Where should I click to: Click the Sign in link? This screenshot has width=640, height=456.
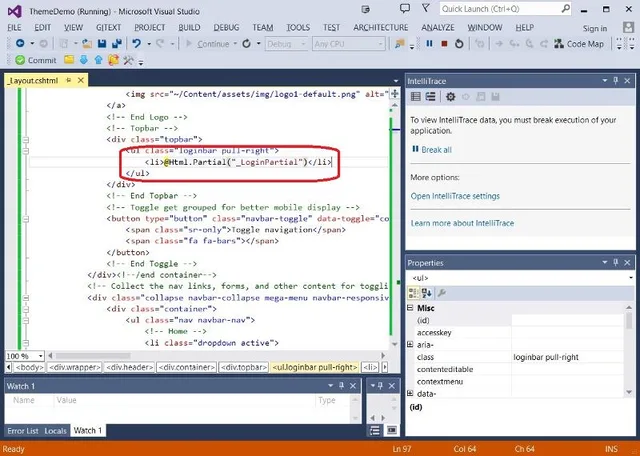[x=595, y=28]
